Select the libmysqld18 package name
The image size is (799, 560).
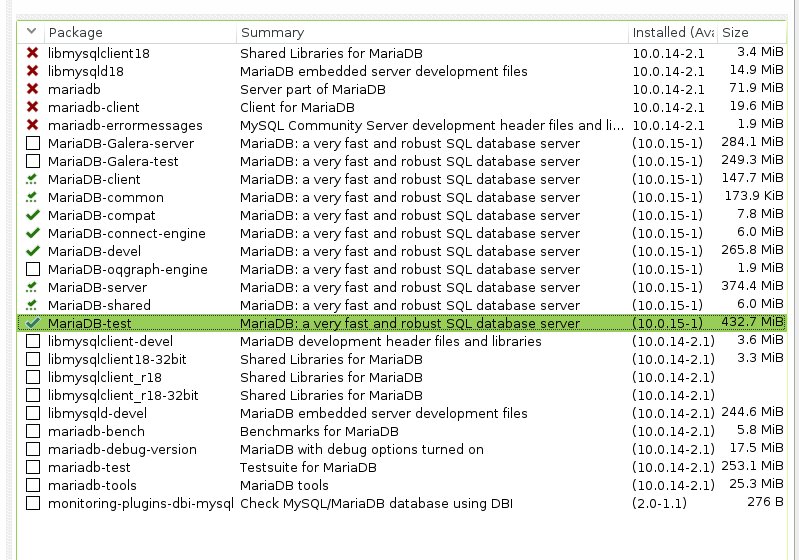(x=86, y=71)
